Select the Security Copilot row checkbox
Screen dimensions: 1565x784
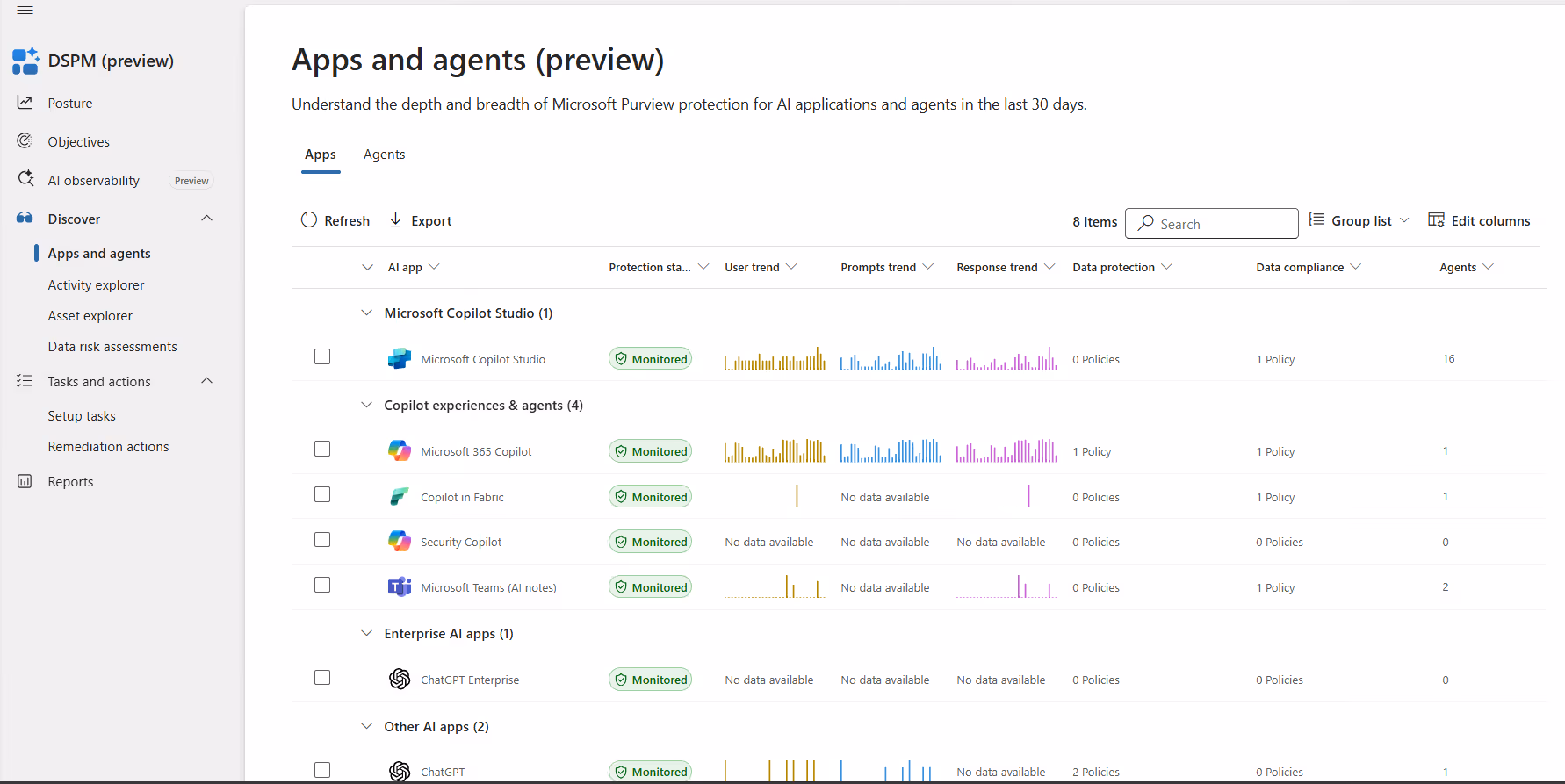(x=322, y=539)
